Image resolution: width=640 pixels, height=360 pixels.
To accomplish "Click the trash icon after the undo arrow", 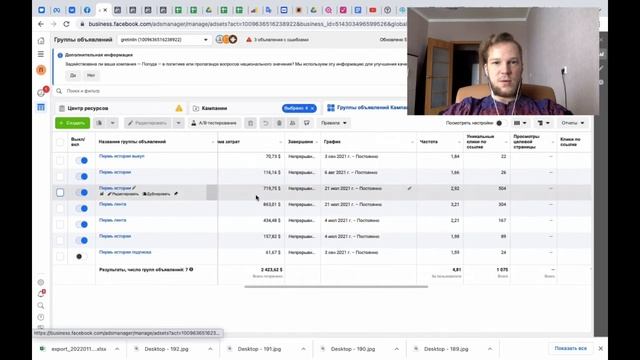I will tap(279, 123).
